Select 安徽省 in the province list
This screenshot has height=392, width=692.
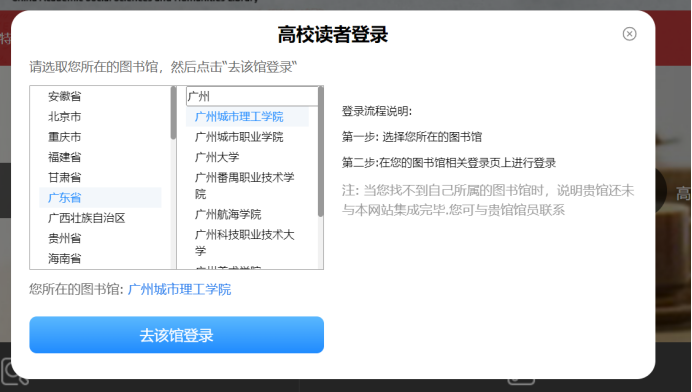point(100,96)
